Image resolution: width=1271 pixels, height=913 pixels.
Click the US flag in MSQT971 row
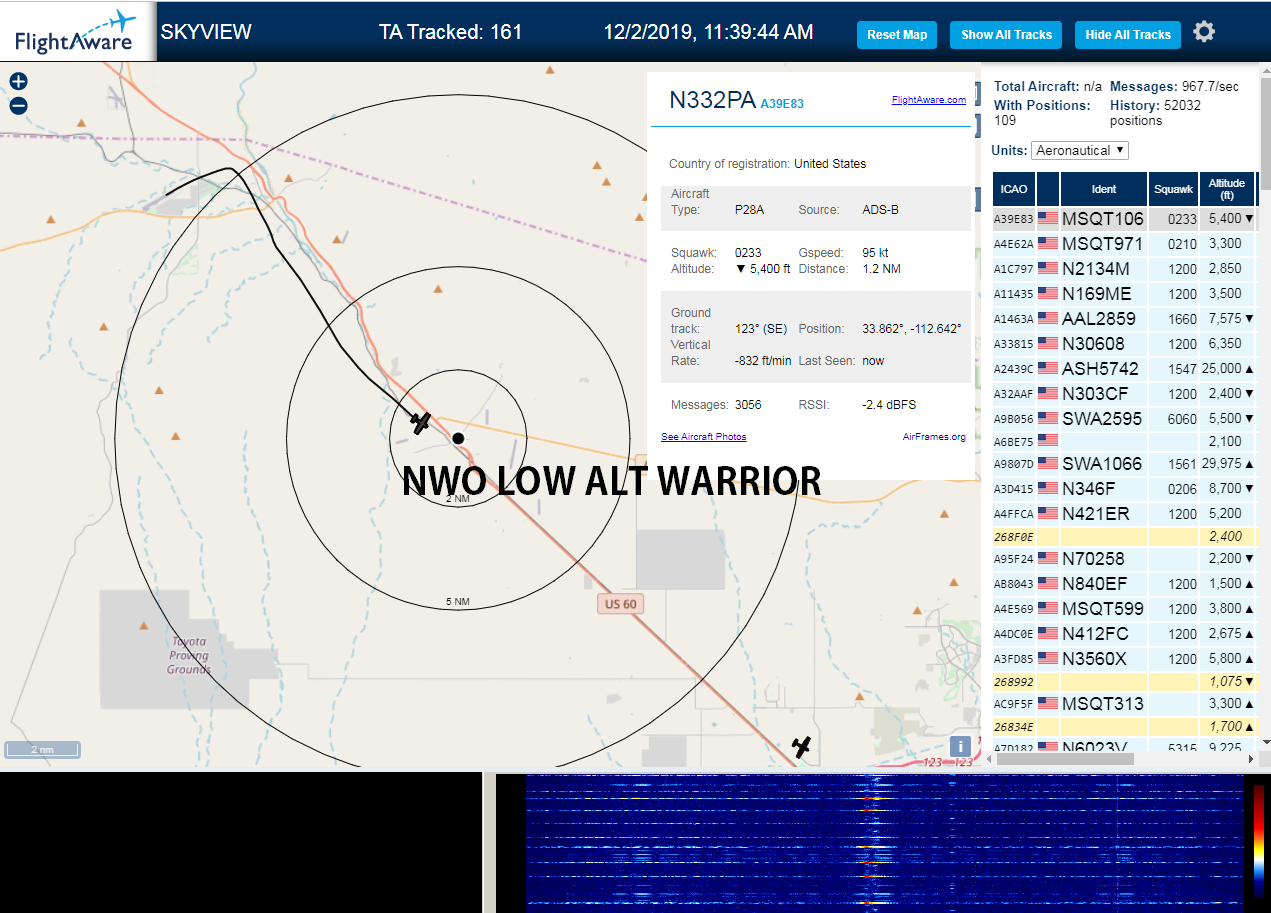coord(1048,244)
